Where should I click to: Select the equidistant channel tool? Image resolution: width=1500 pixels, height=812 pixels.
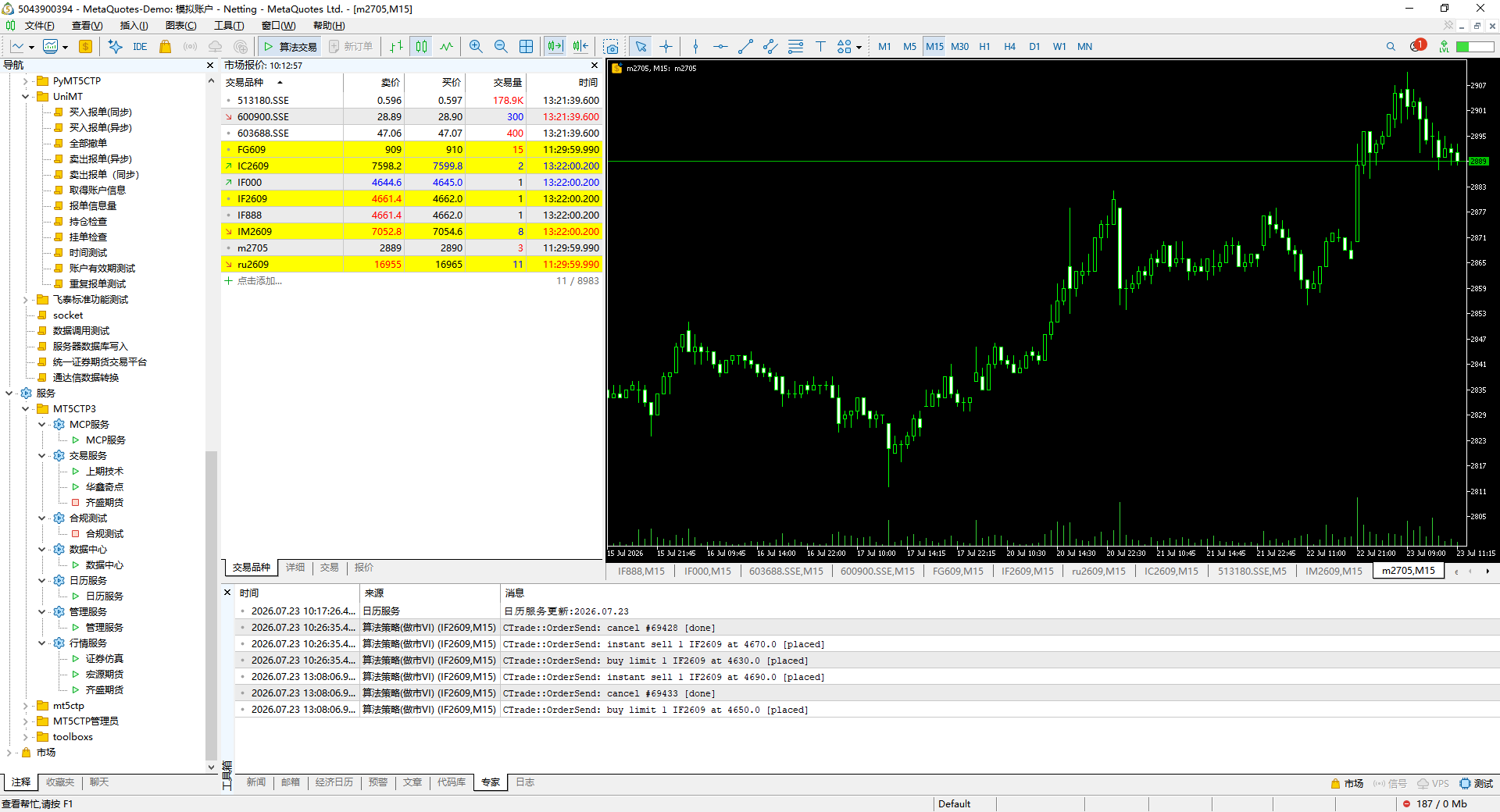pos(770,47)
